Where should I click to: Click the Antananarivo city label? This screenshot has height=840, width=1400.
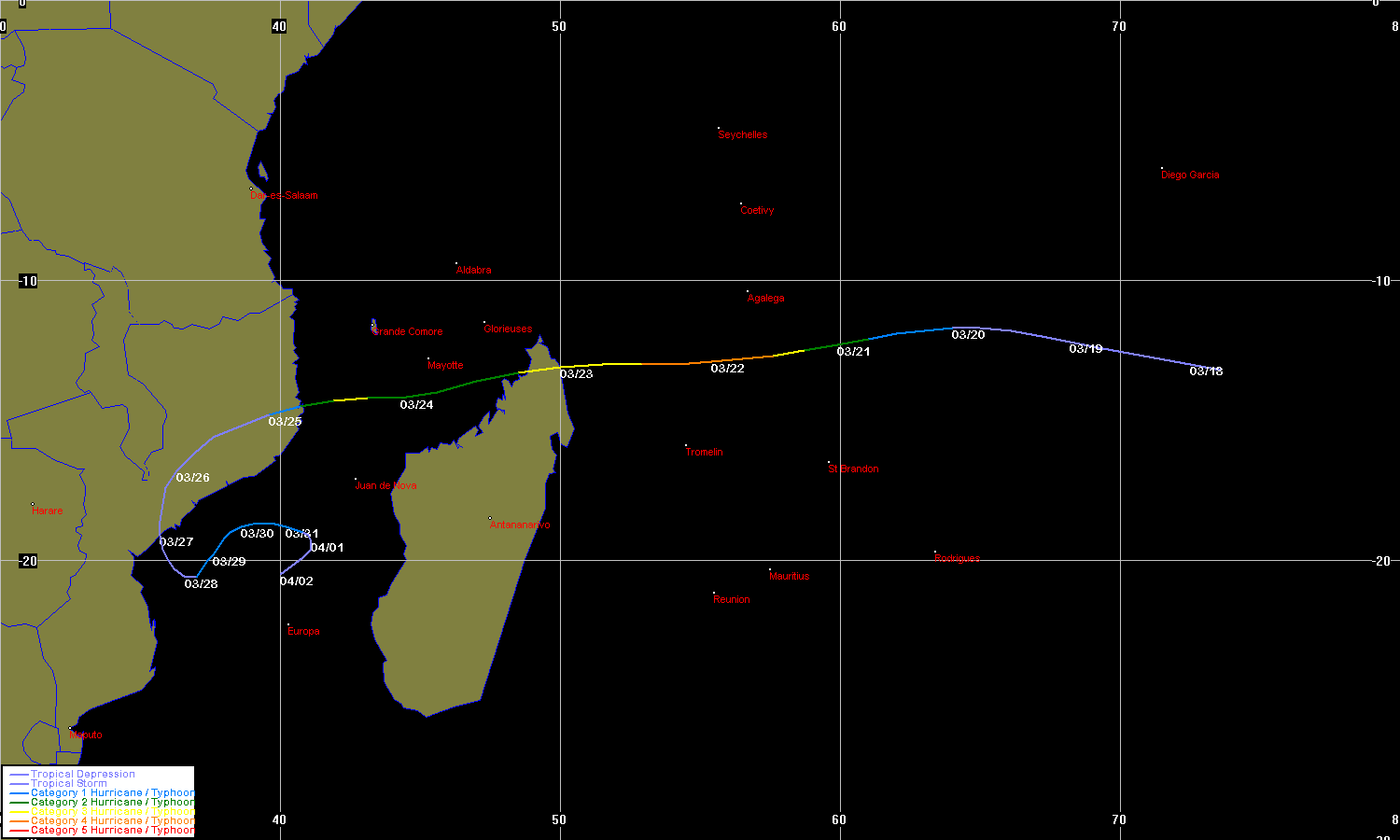click(x=520, y=525)
